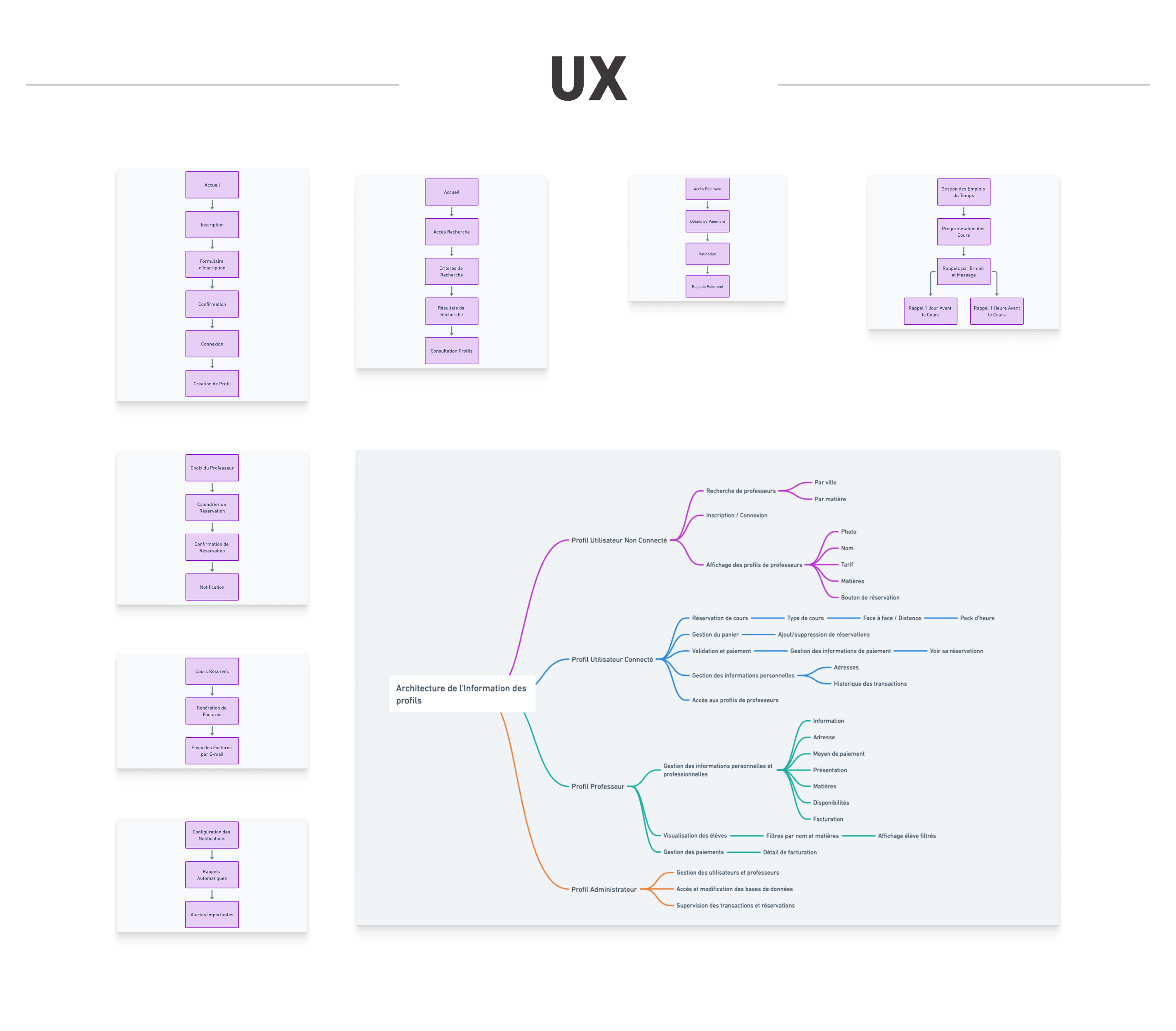Select the Calendrier de Réservation box
Image resolution: width=1176 pixels, height=1031 pixels.
coord(212,507)
